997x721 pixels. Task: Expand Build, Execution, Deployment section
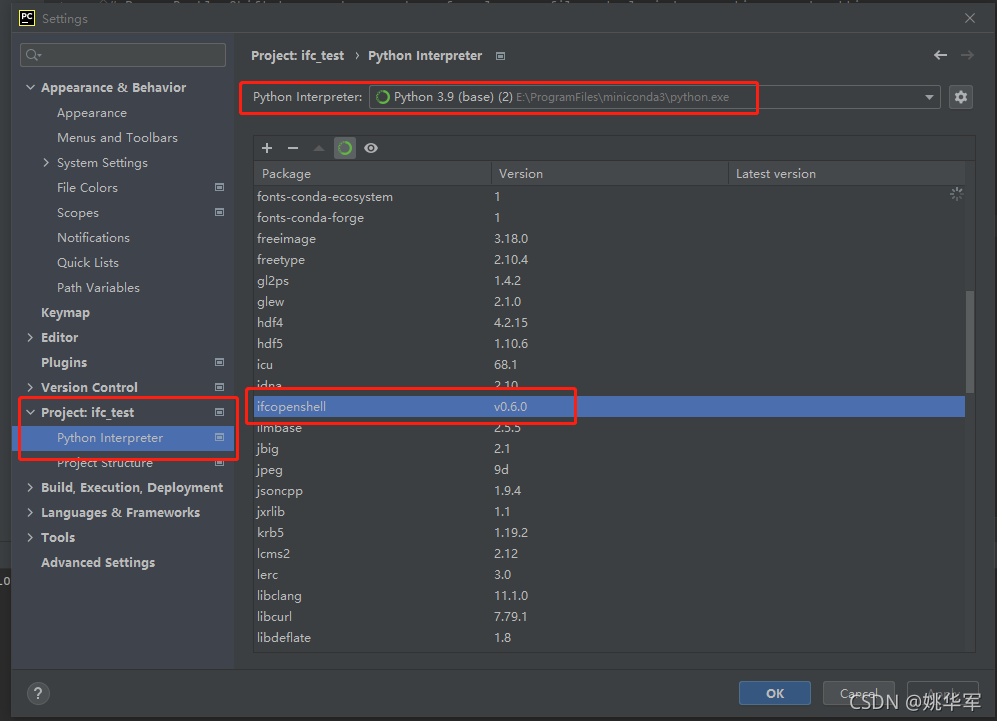click(30, 488)
